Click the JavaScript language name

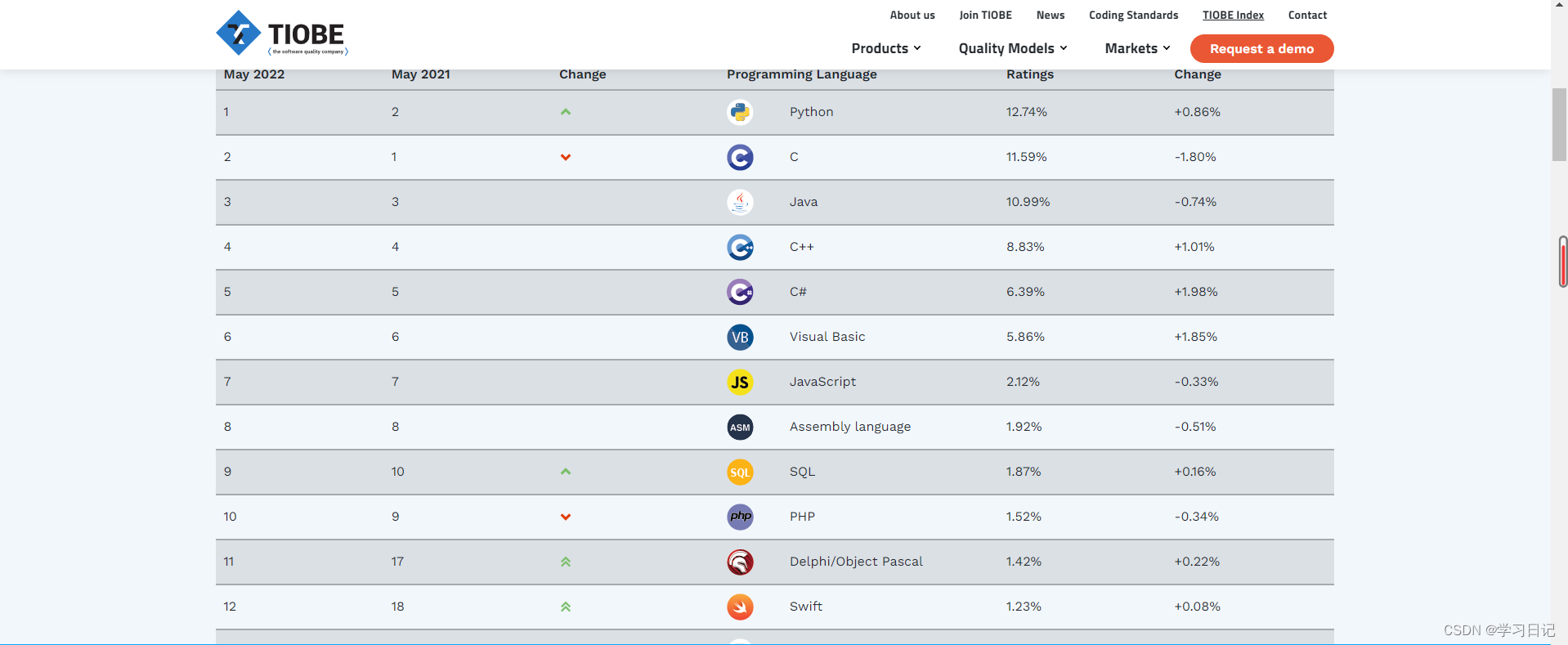pos(822,382)
